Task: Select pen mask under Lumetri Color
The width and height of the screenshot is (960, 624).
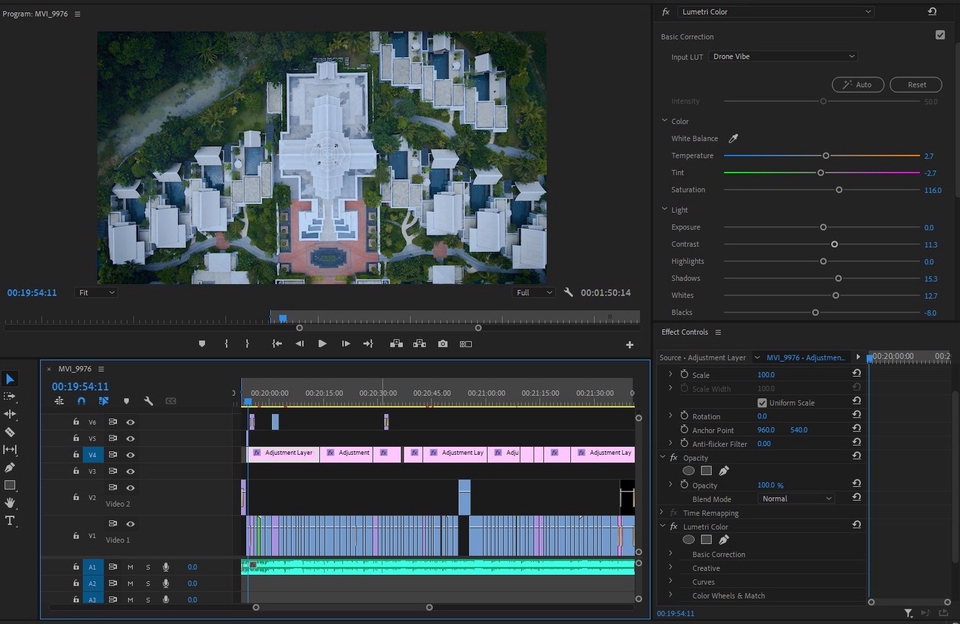Action: [724, 540]
